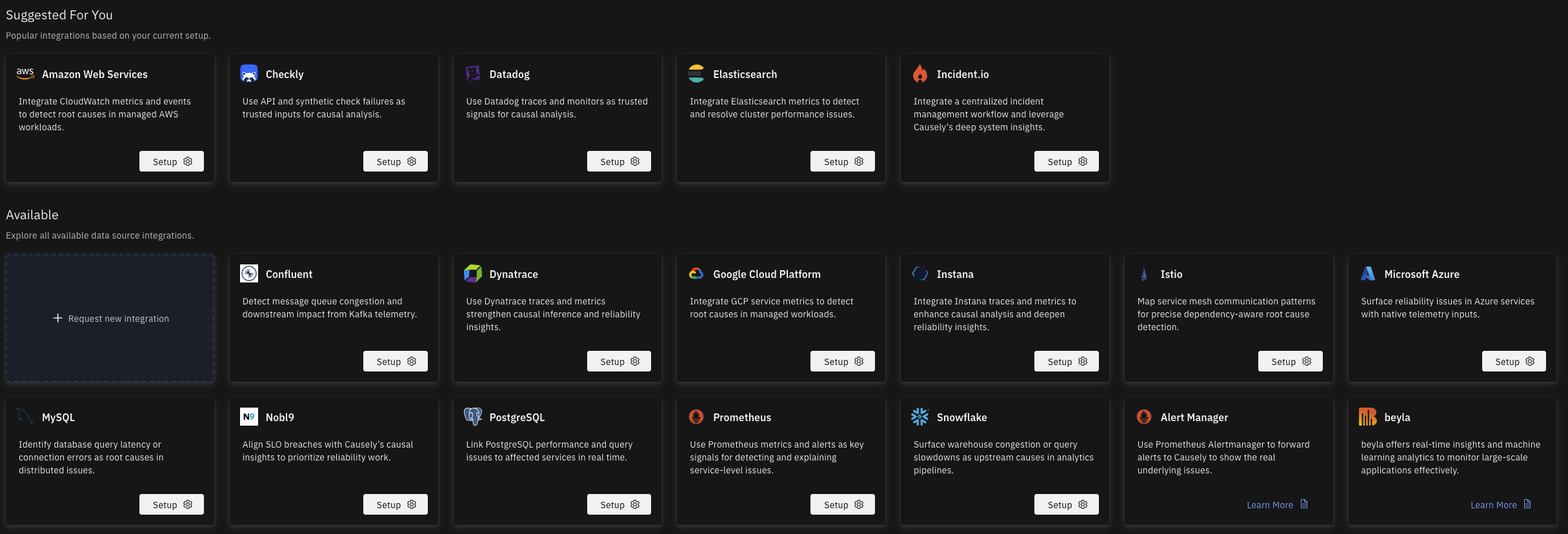The width and height of the screenshot is (1568, 534).
Task: Click the Nobl9 N9 logo icon
Action: (x=249, y=417)
